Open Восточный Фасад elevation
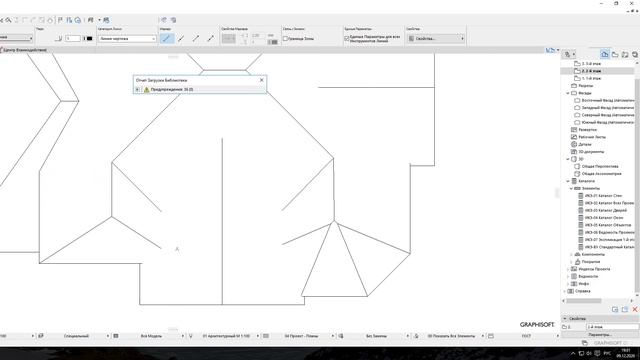 click(608, 100)
